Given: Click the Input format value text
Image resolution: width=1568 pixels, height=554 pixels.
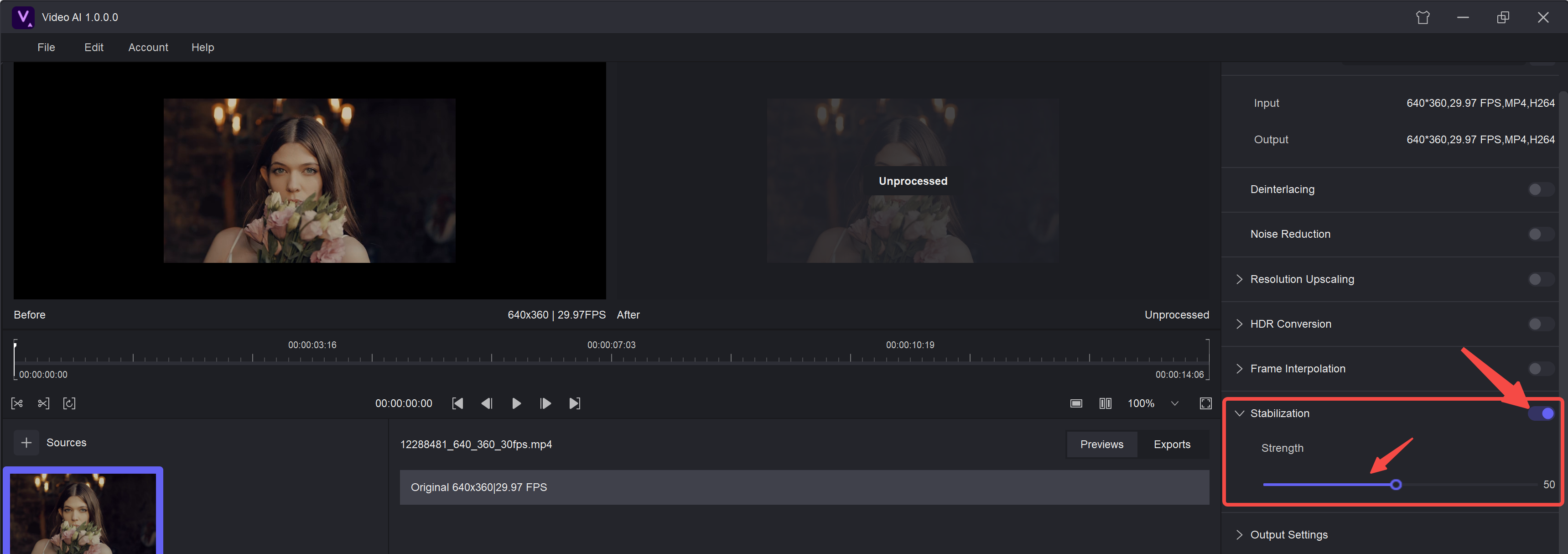Looking at the screenshot, I should 1480,104.
